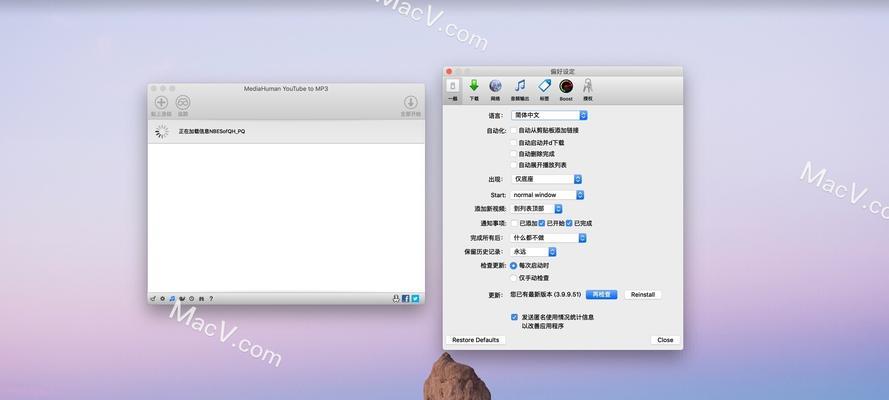The height and width of the screenshot is (400, 889).
Task: Click the snail speed-limit icon in bottom bar
Action: pyautogui.click(x=182, y=299)
